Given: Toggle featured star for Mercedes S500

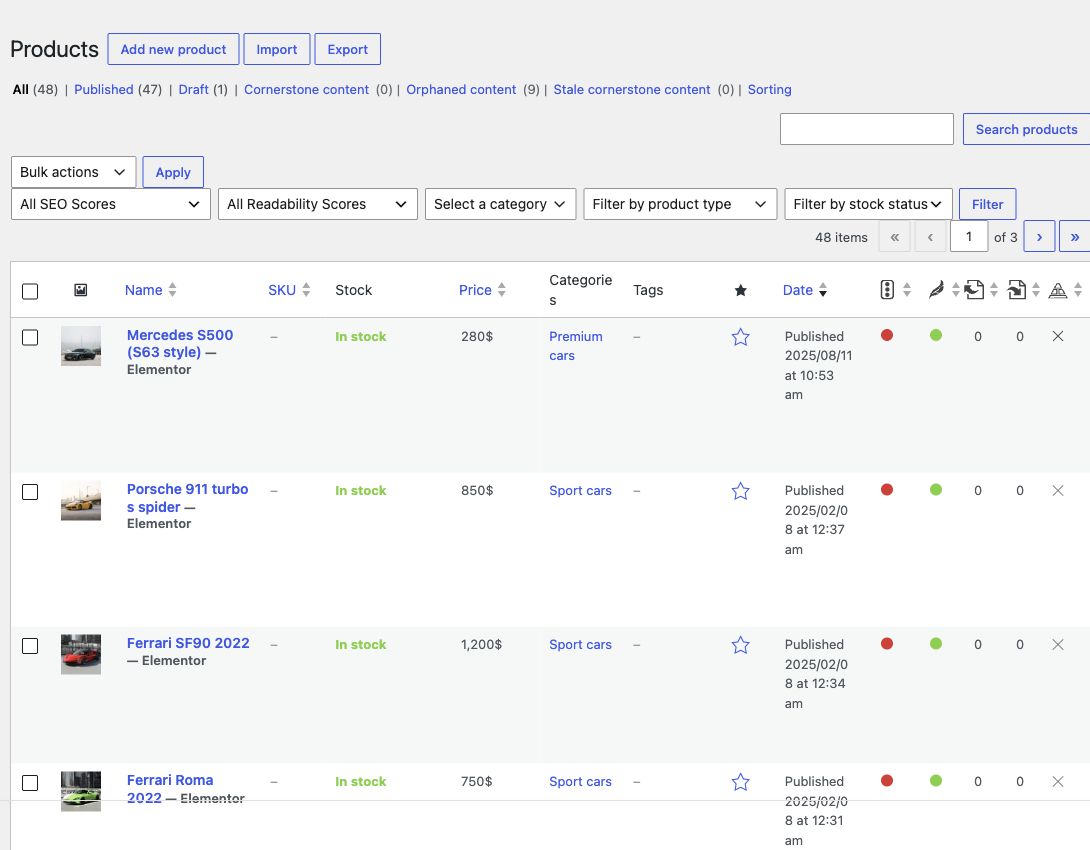Looking at the screenshot, I should [740, 337].
